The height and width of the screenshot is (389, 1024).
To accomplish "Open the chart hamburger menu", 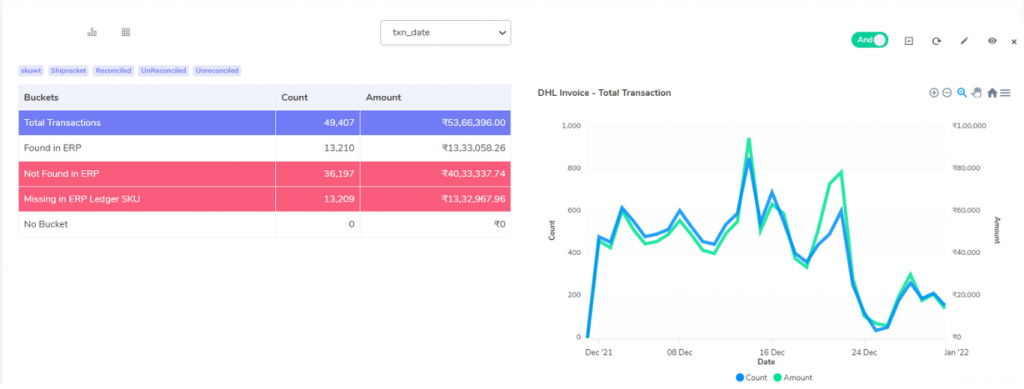I will tap(1006, 93).
